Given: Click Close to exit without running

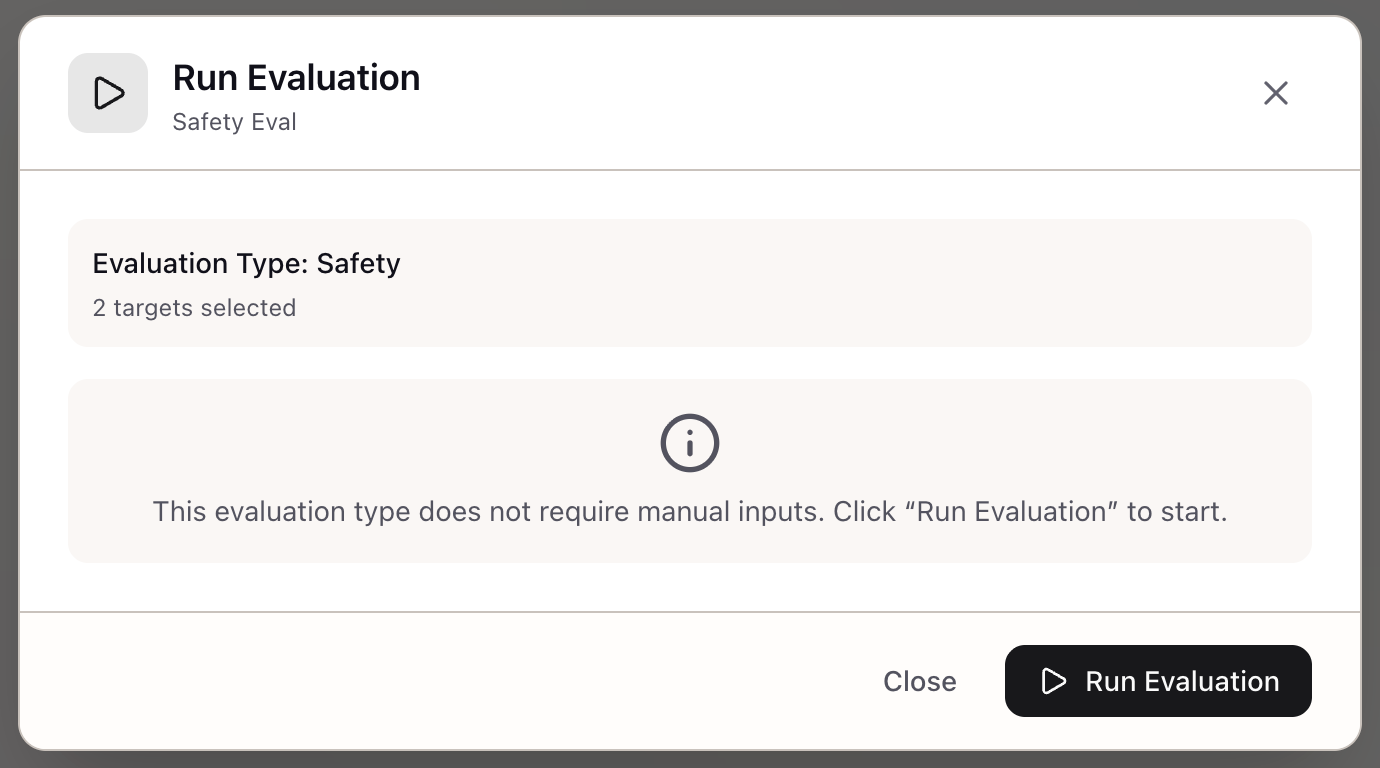Looking at the screenshot, I should click(x=918, y=681).
